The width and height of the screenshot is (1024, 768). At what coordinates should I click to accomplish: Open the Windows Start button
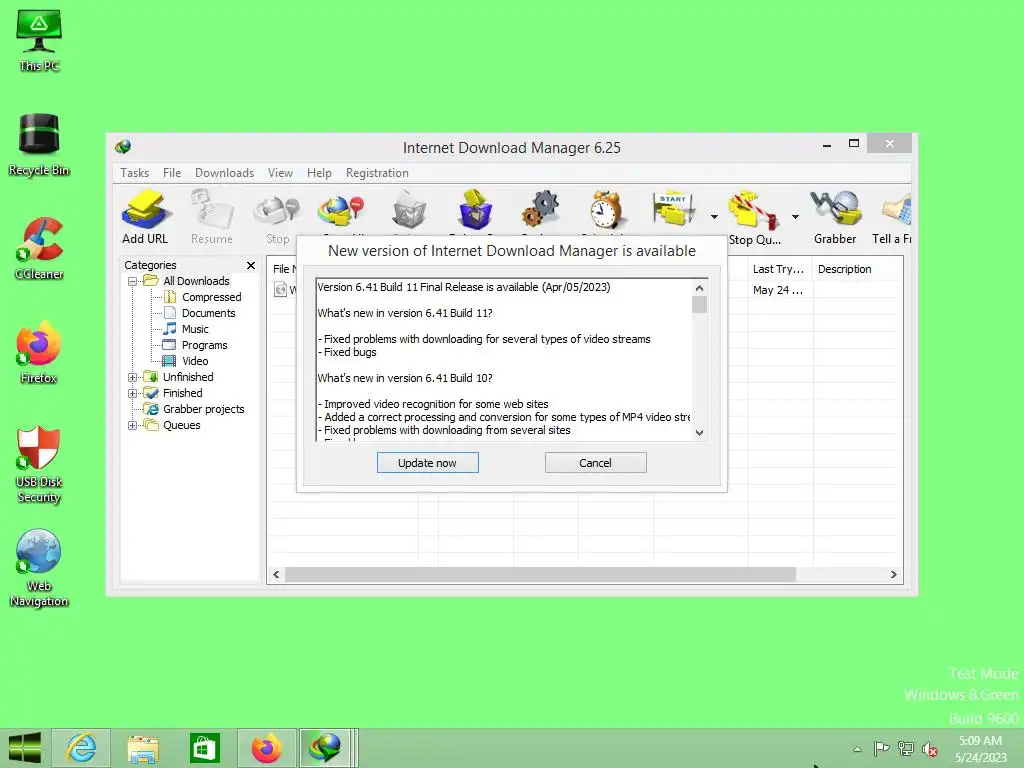(25, 748)
